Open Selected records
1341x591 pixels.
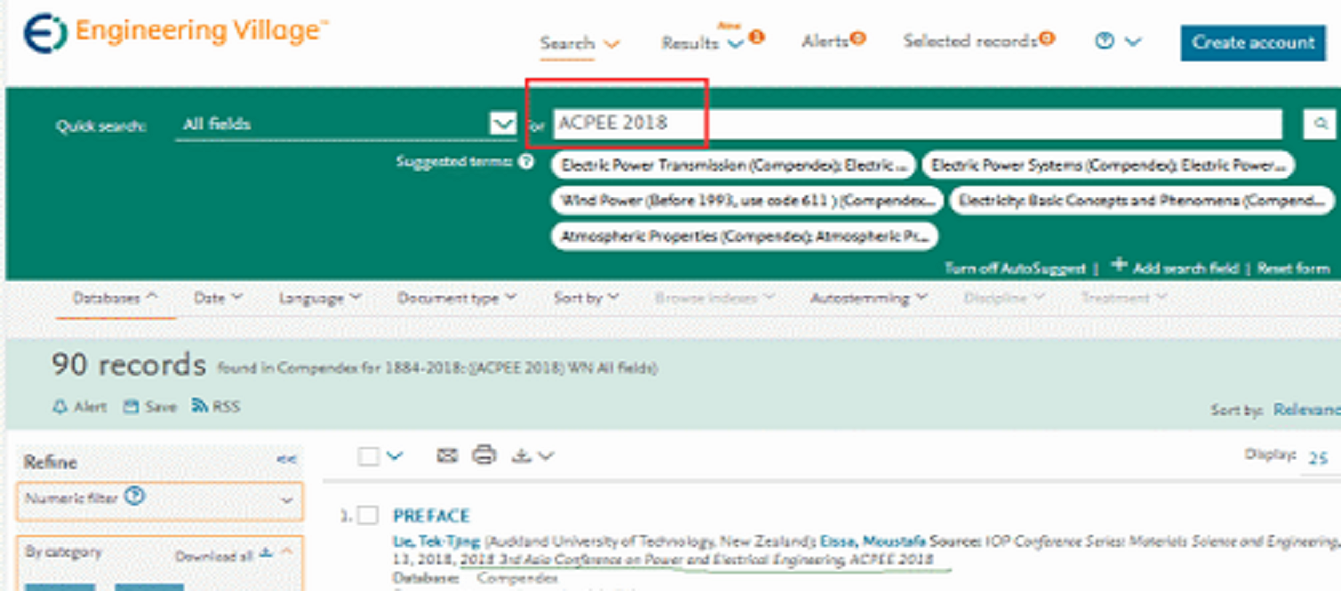point(978,41)
